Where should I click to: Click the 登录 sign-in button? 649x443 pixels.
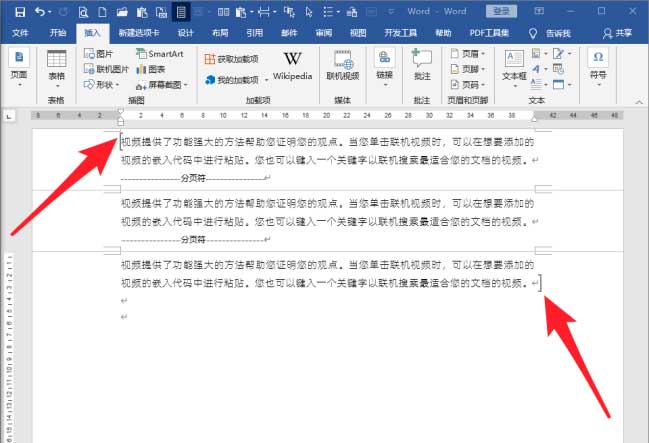coord(501,11)
